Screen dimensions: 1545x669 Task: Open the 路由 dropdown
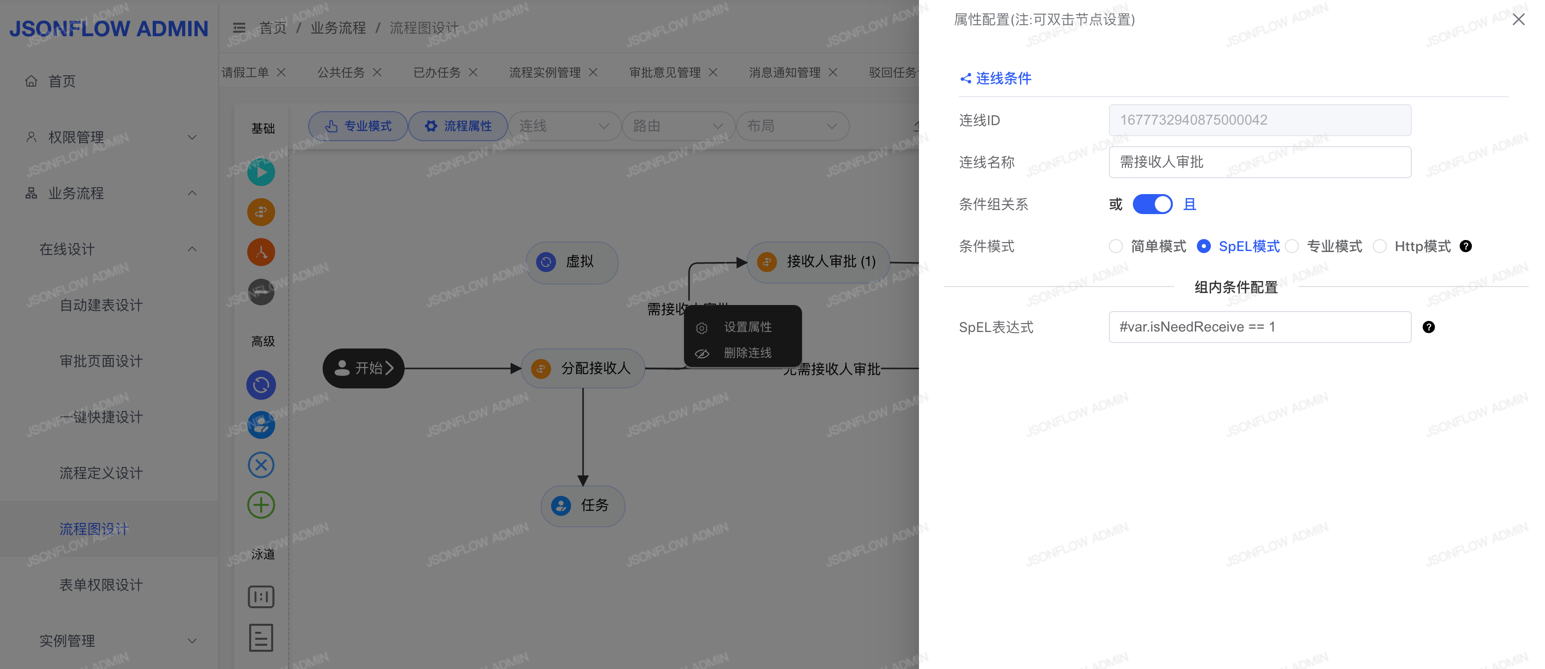coord(677,126)
